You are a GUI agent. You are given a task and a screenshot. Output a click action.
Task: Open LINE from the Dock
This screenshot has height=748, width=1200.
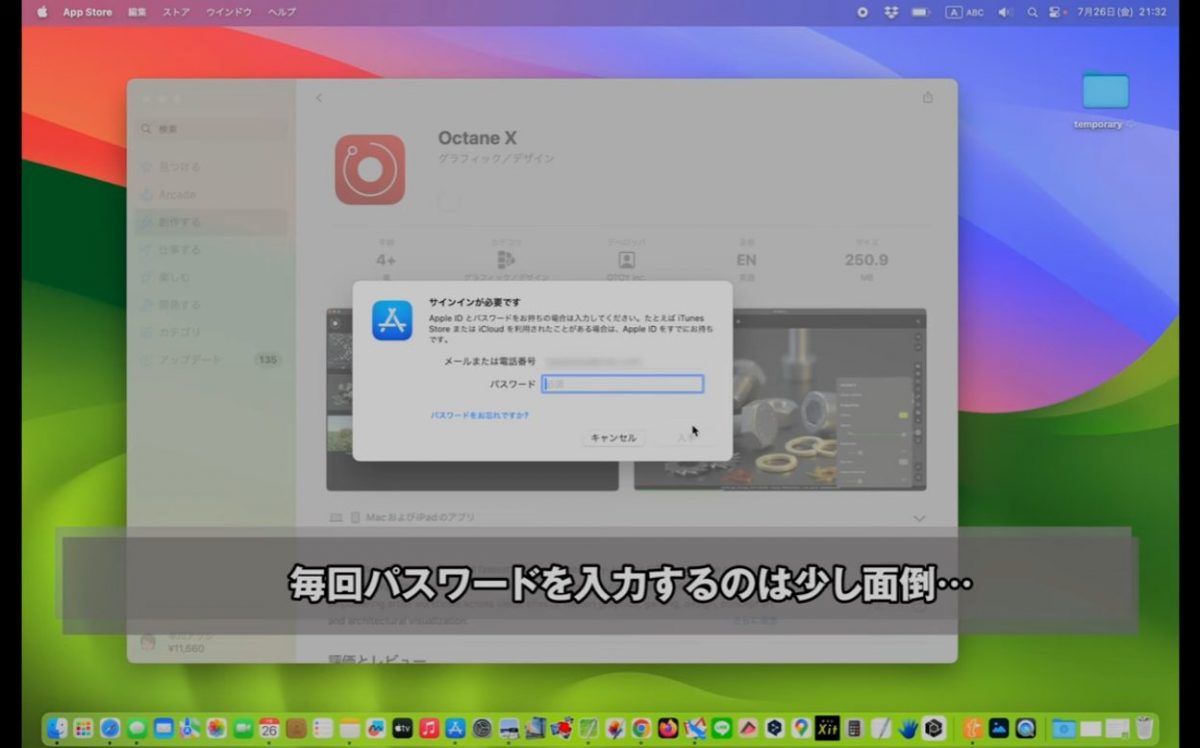tap(722, 728)
